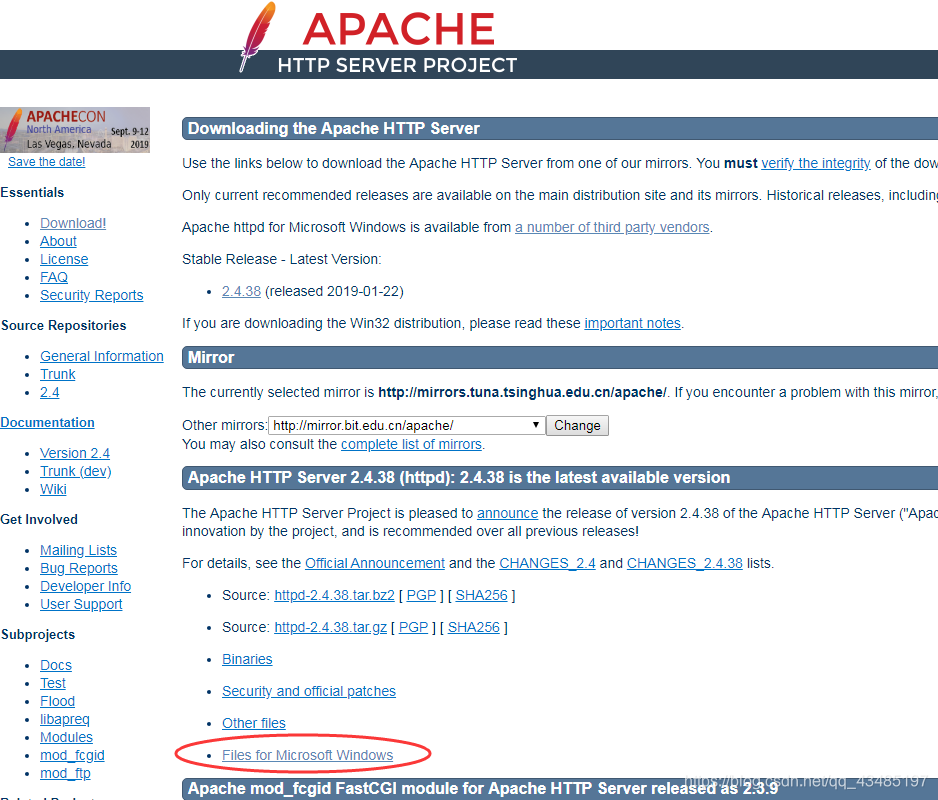Open the Other files link
938x800 pixels.
[x=254, y=723]
